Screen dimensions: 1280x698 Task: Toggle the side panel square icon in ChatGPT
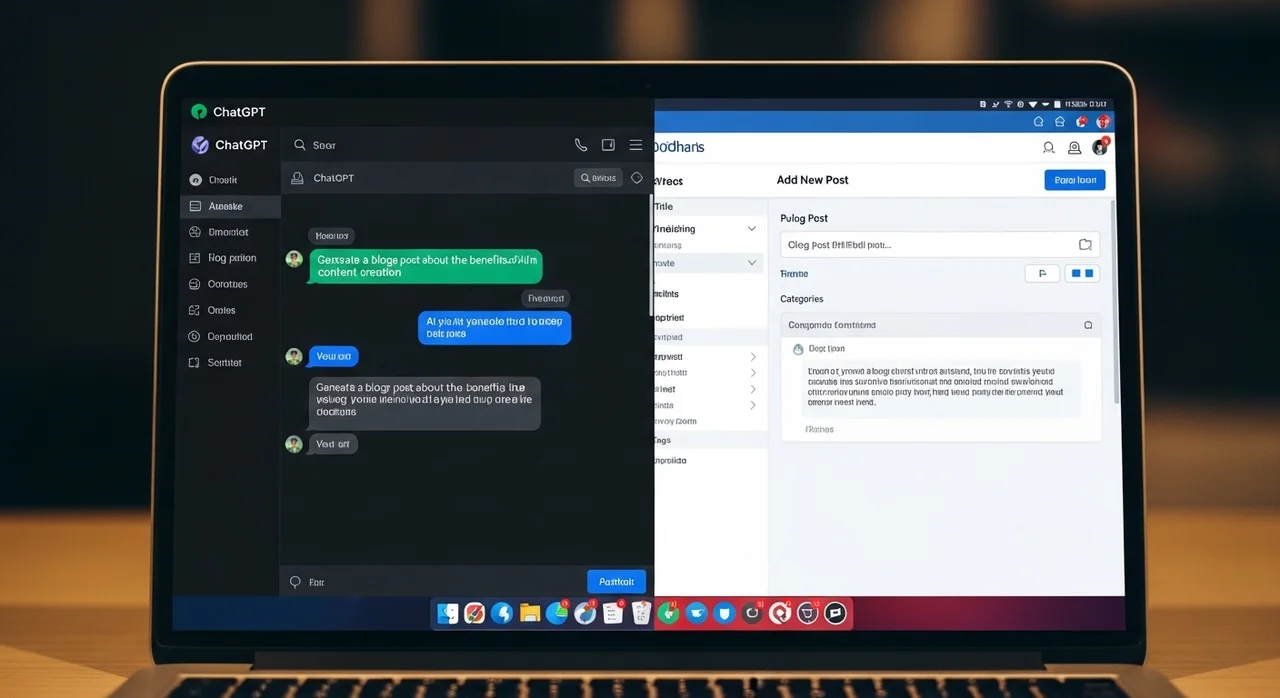[608, 145]
